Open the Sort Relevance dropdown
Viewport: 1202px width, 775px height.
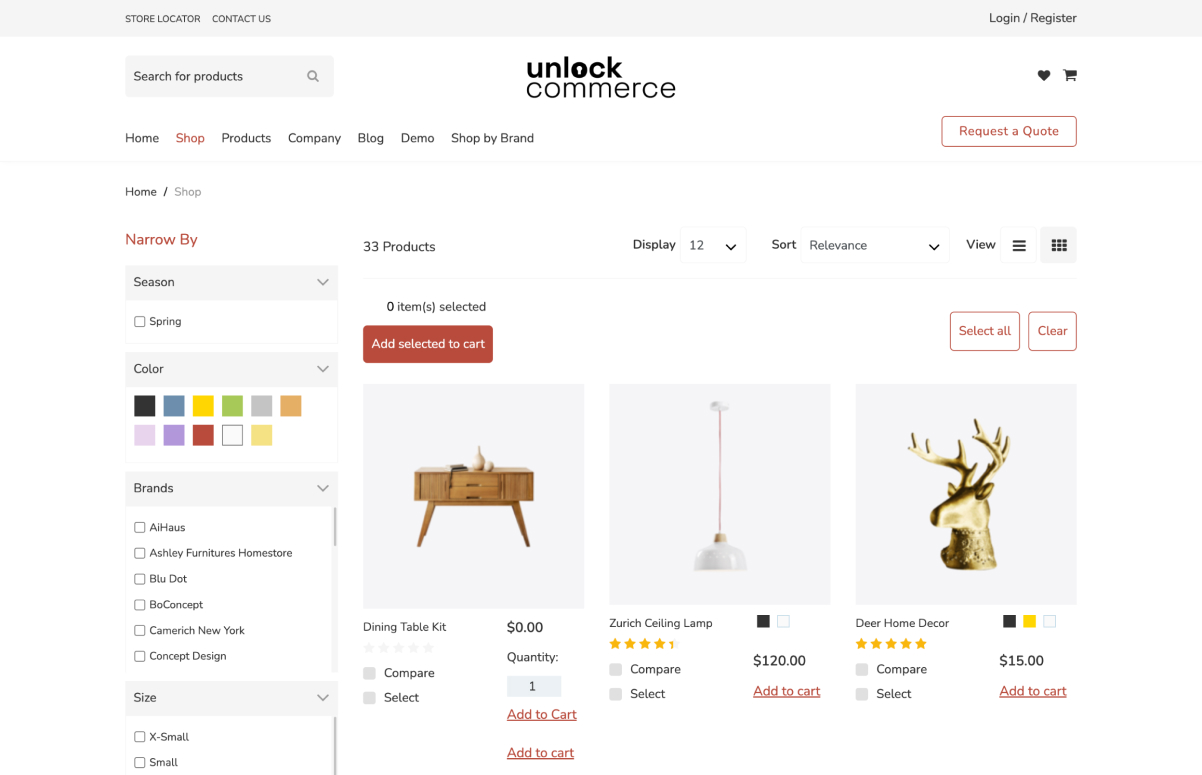click(x=875, y=245)
